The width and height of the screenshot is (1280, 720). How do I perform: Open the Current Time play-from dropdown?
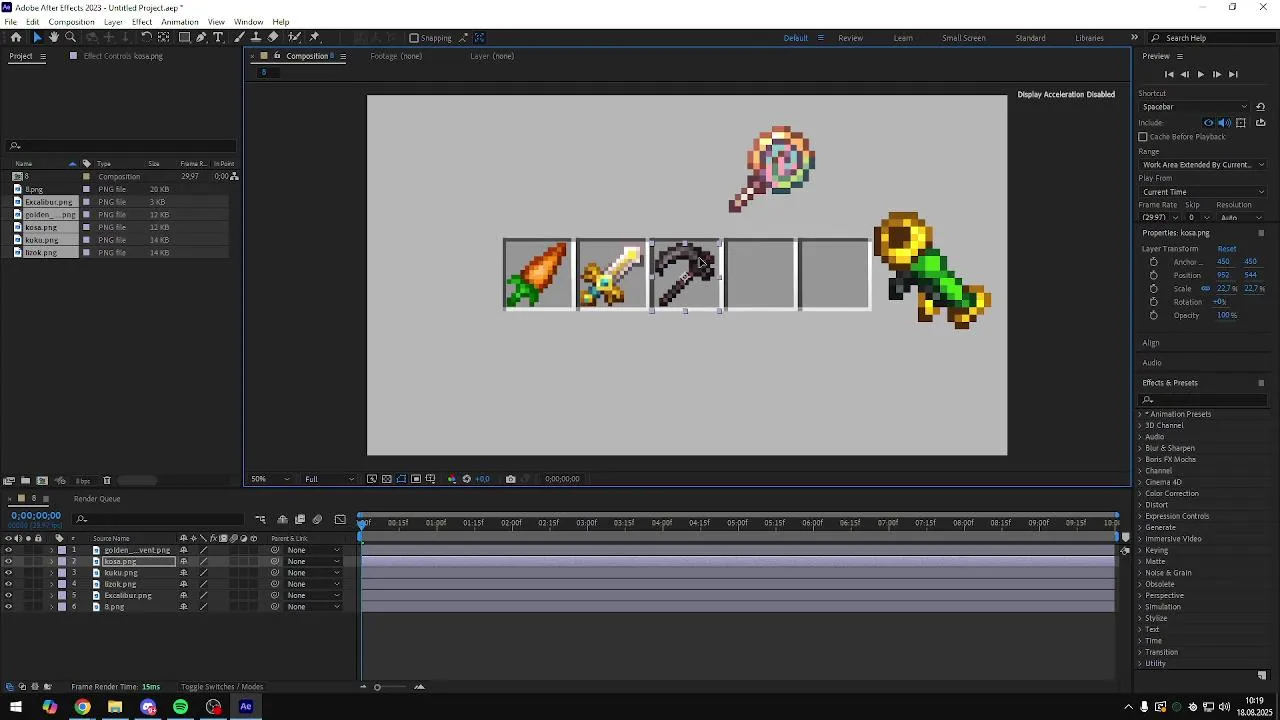(1203, 192)
